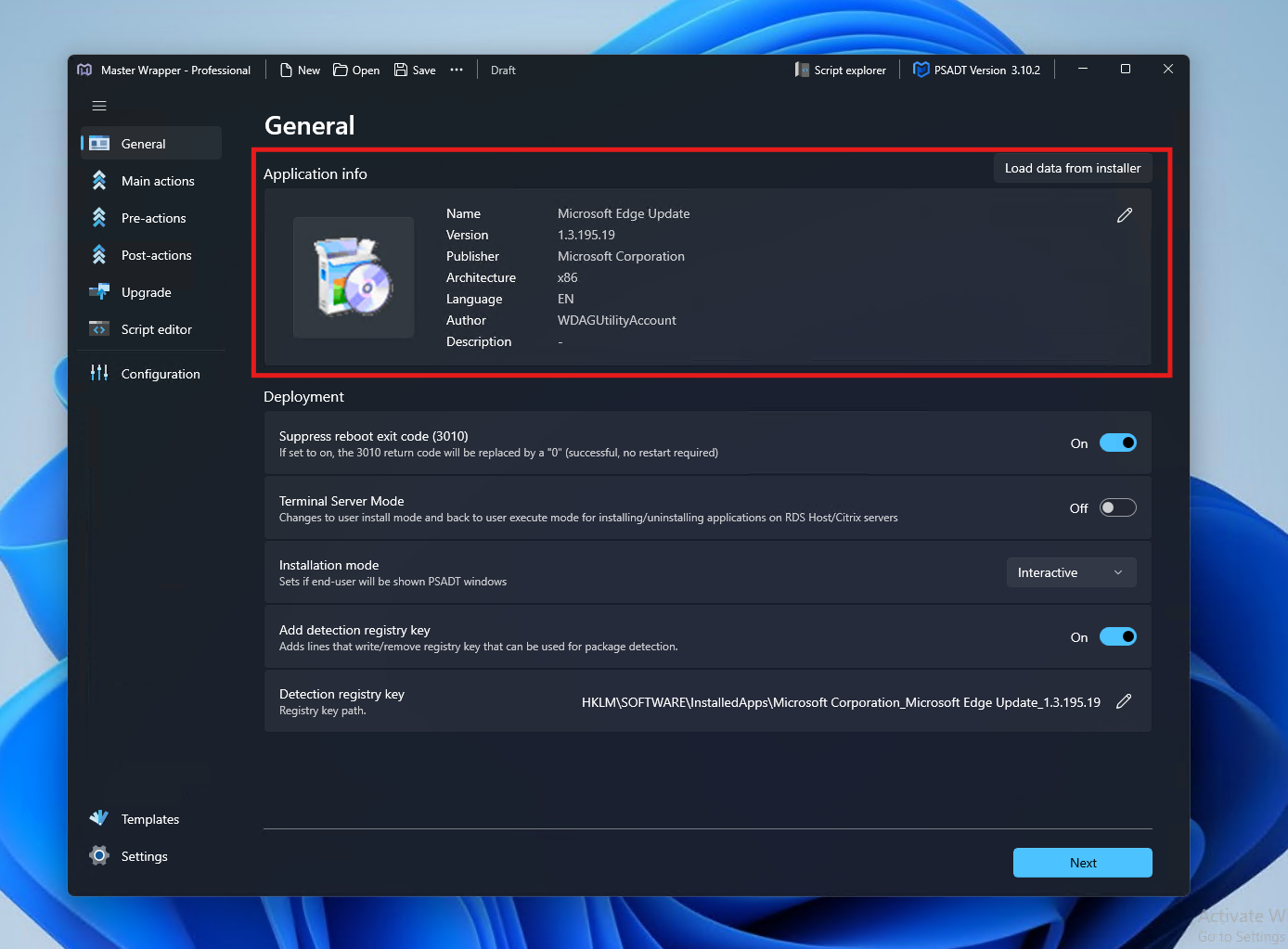Image resolution: width=1288 pixels, height=949 pixels.
Task: Turn off Suppress reboot exit code toggle
Action: point(1118,442)
